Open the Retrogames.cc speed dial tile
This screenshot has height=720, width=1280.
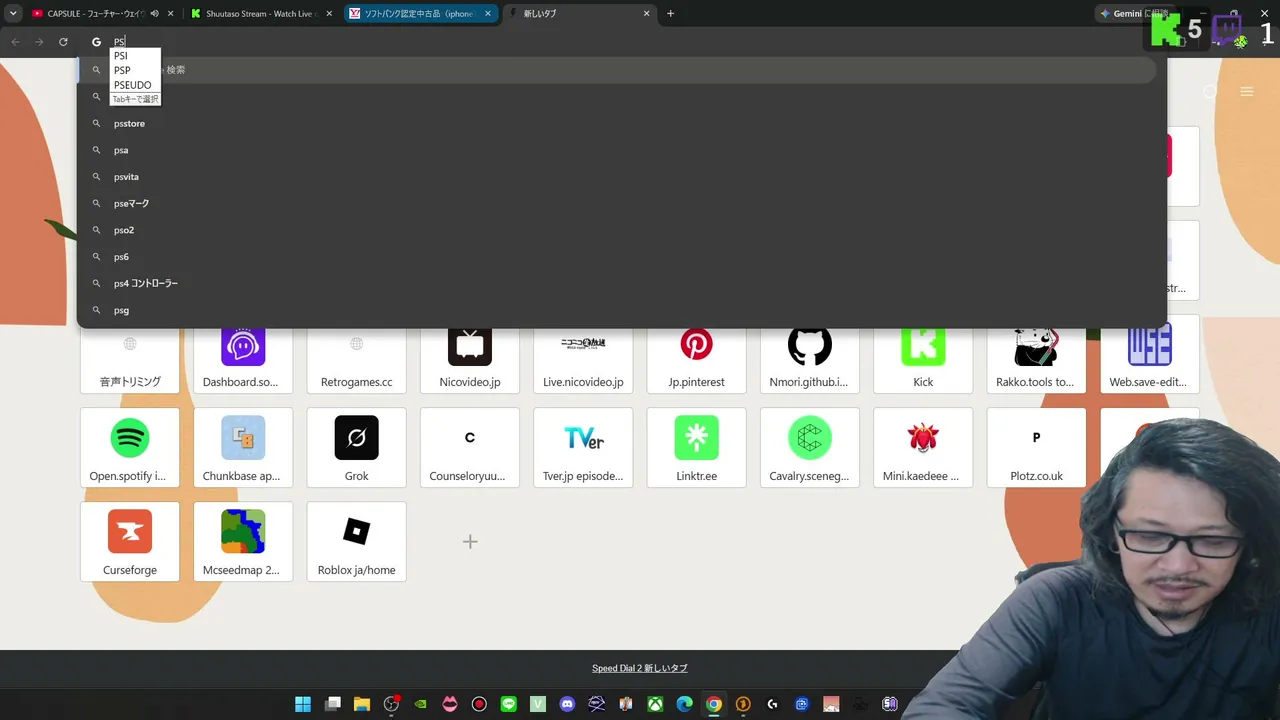tap(357, 361)
